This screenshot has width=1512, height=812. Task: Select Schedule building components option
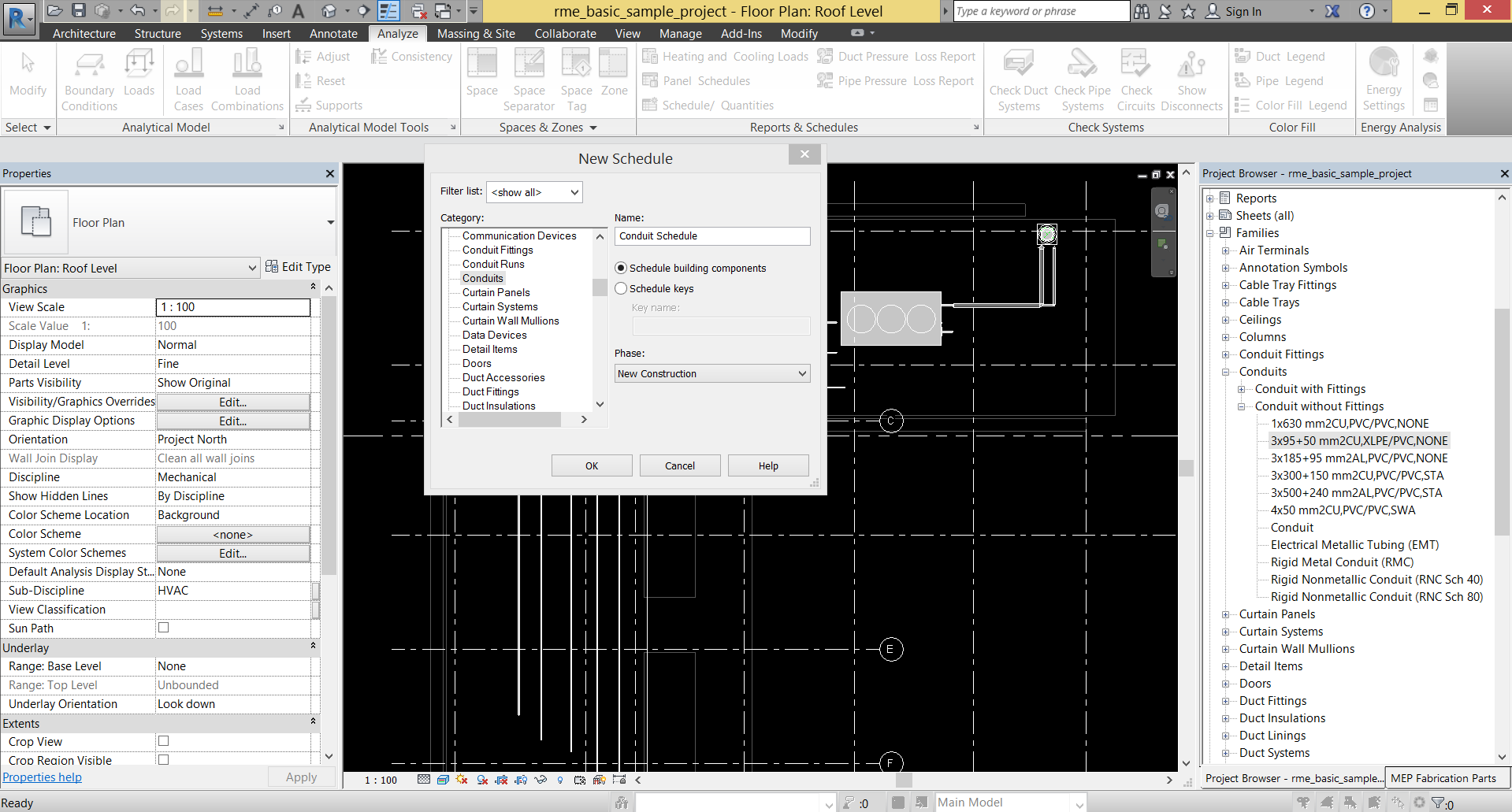pyautogui.click(x=621, y=269)
